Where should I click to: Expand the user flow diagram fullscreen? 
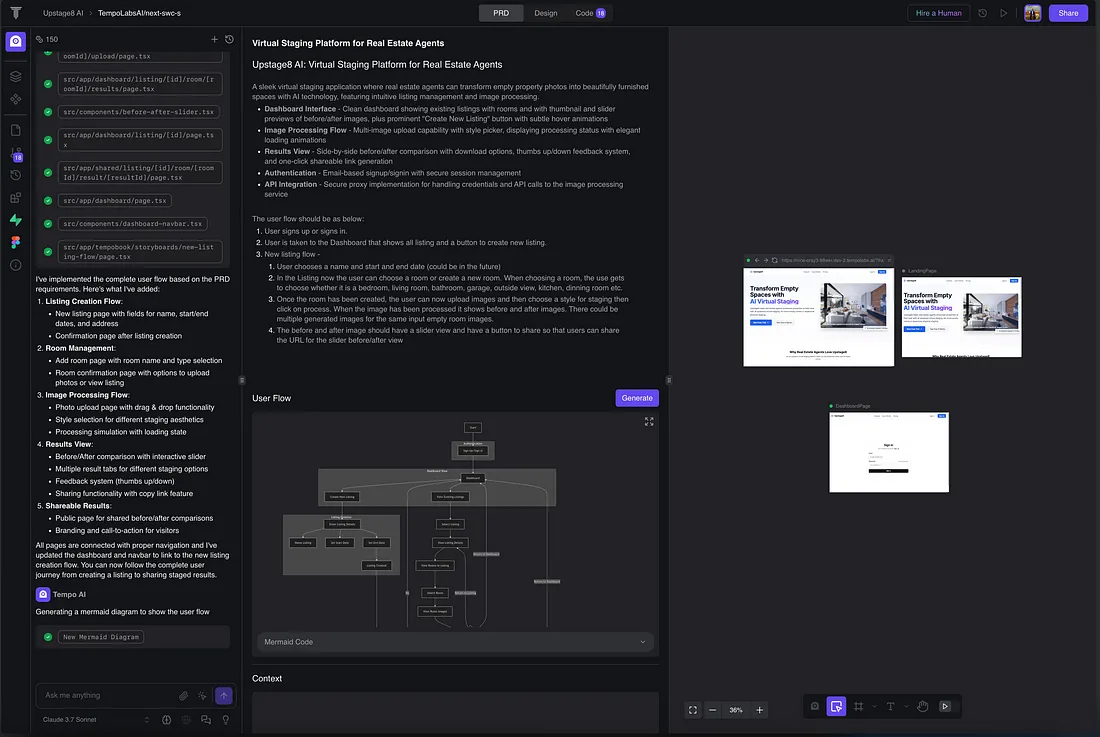point(649,422)
